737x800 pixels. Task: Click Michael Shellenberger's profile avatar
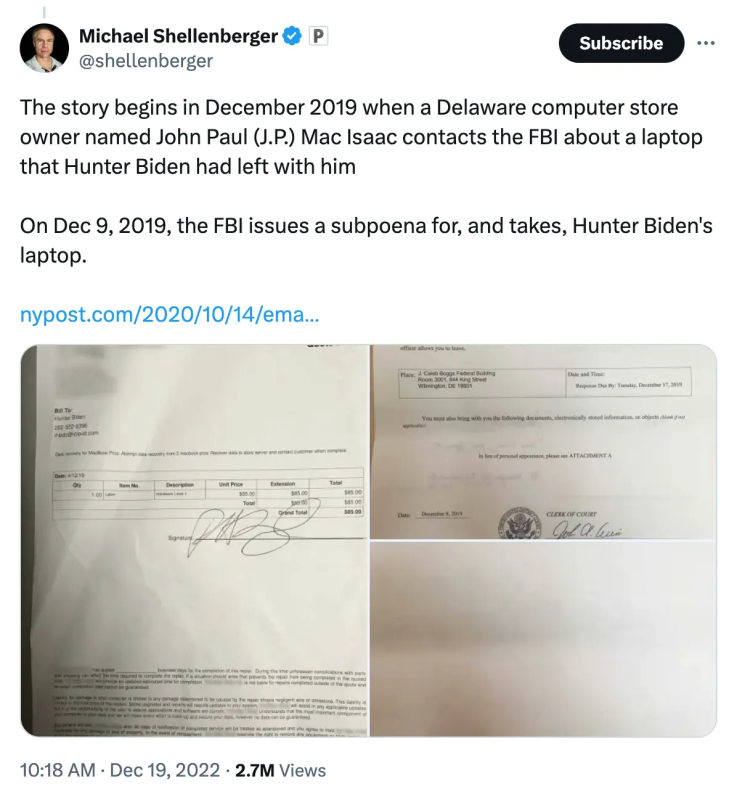(43, 48)
